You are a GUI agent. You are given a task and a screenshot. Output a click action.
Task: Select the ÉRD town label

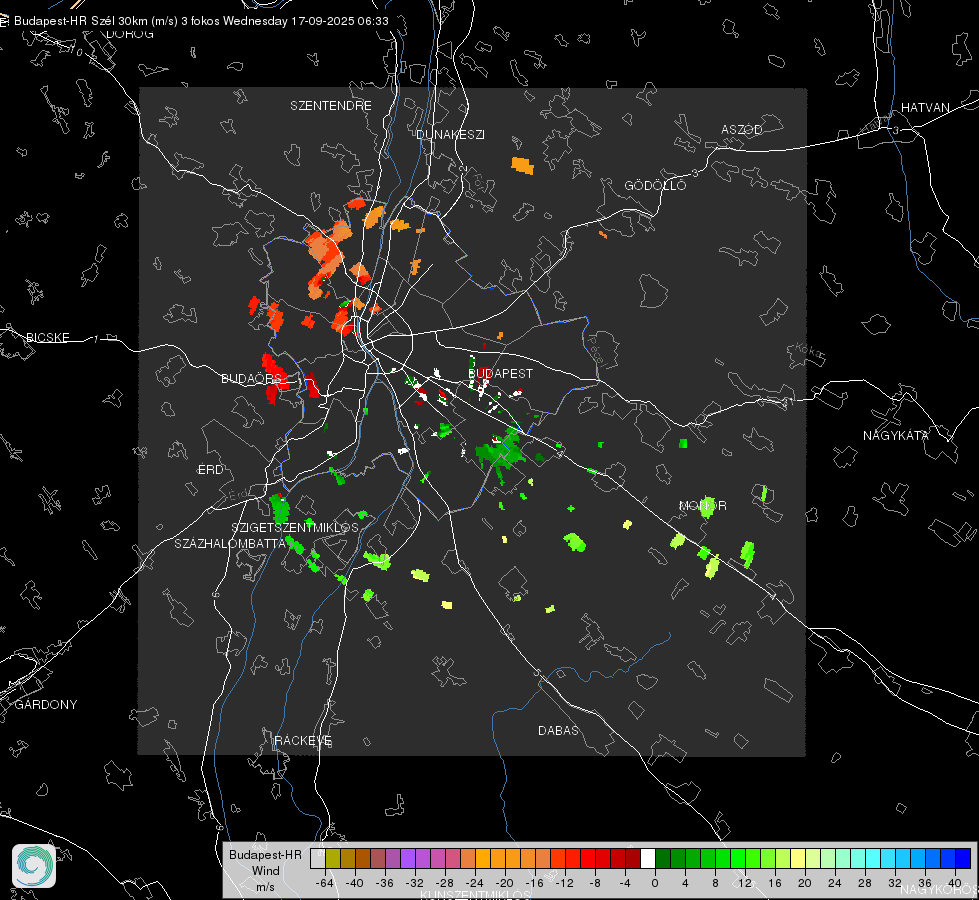(x=210, y=470)
